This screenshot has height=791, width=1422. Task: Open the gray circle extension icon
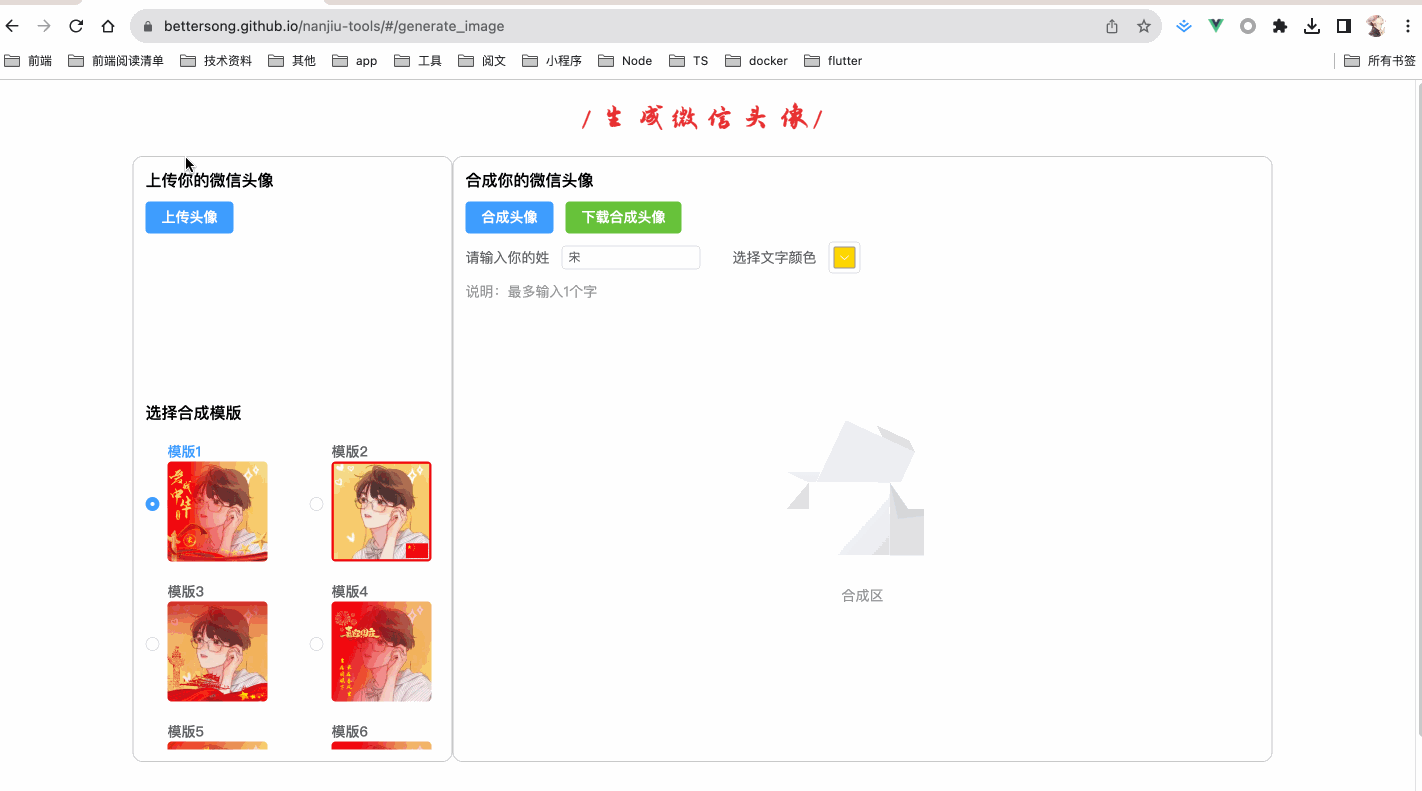pyautogui.click(x=1248, y=26)
